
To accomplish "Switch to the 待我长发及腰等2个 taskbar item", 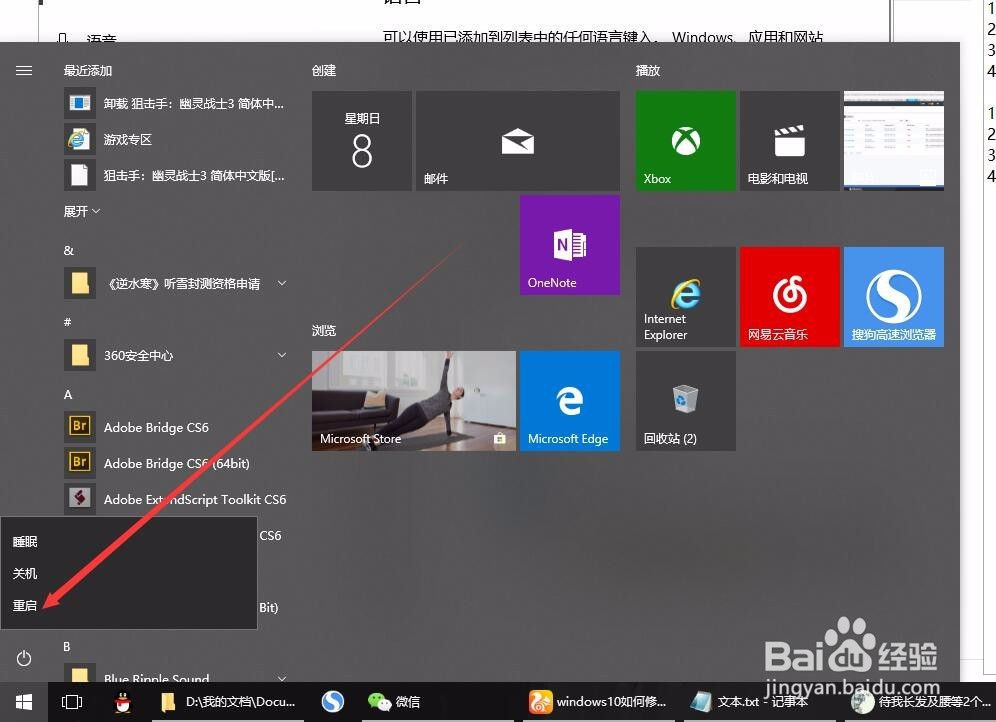I will (x=920, y=702).
